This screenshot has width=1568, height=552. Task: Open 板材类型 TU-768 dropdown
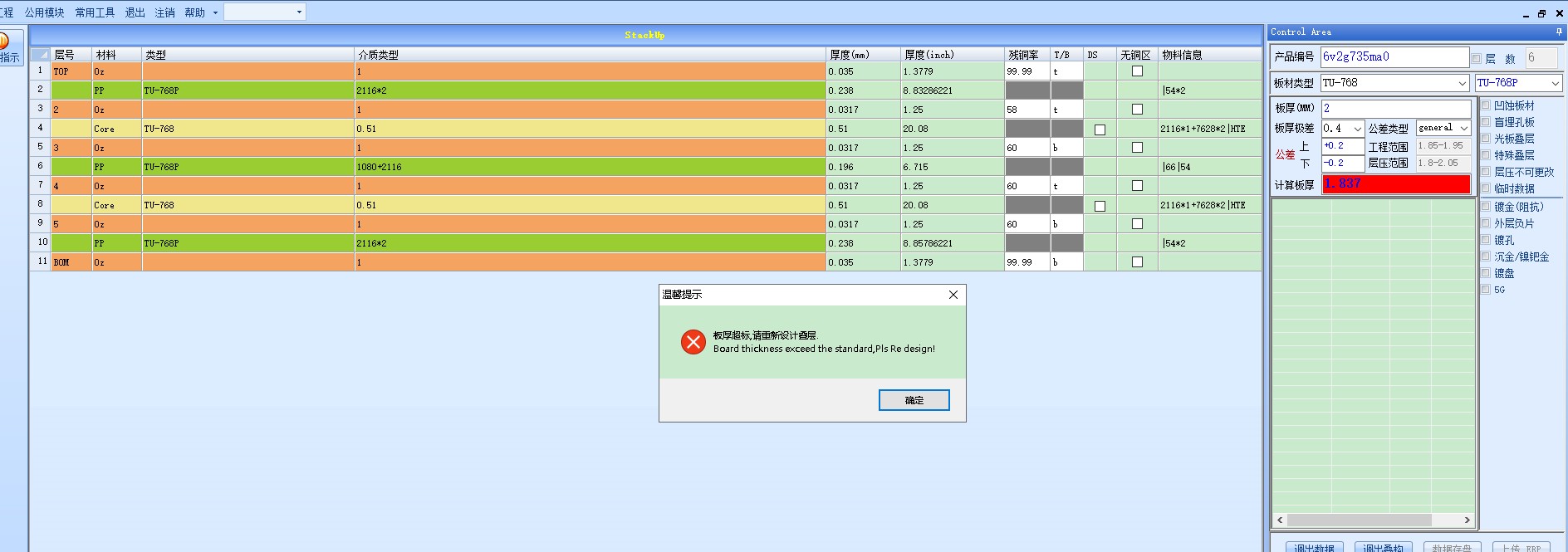coord(1463,83)
